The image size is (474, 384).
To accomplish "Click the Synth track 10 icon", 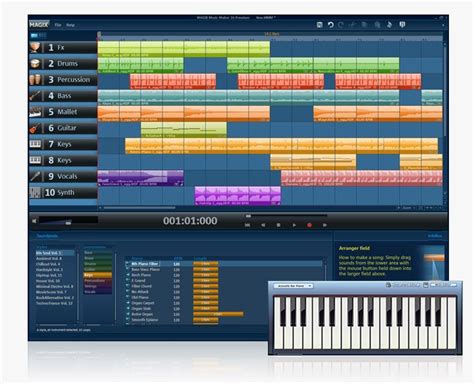I will coord(35,192).
